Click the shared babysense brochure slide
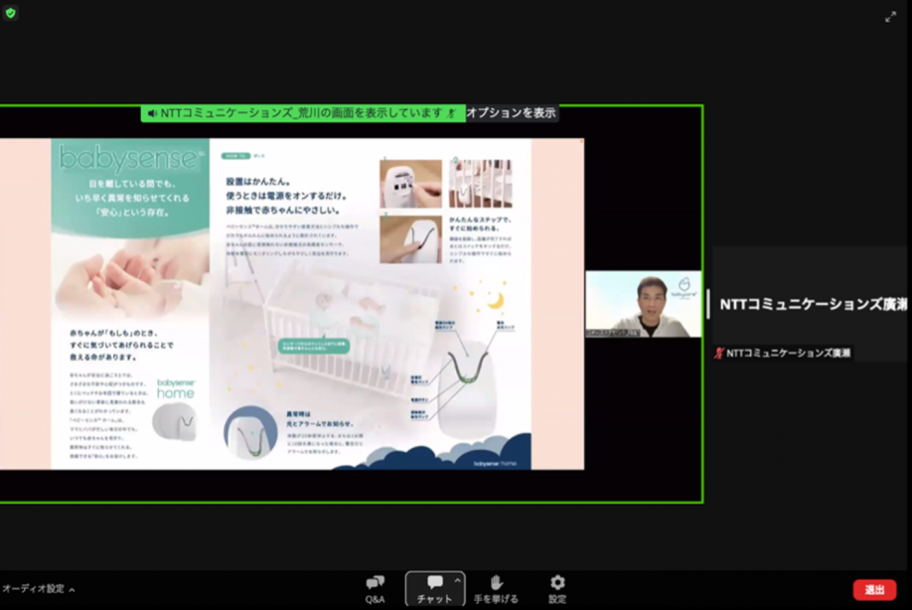Viewport: 912px width, 610px height. pos(292,304)
